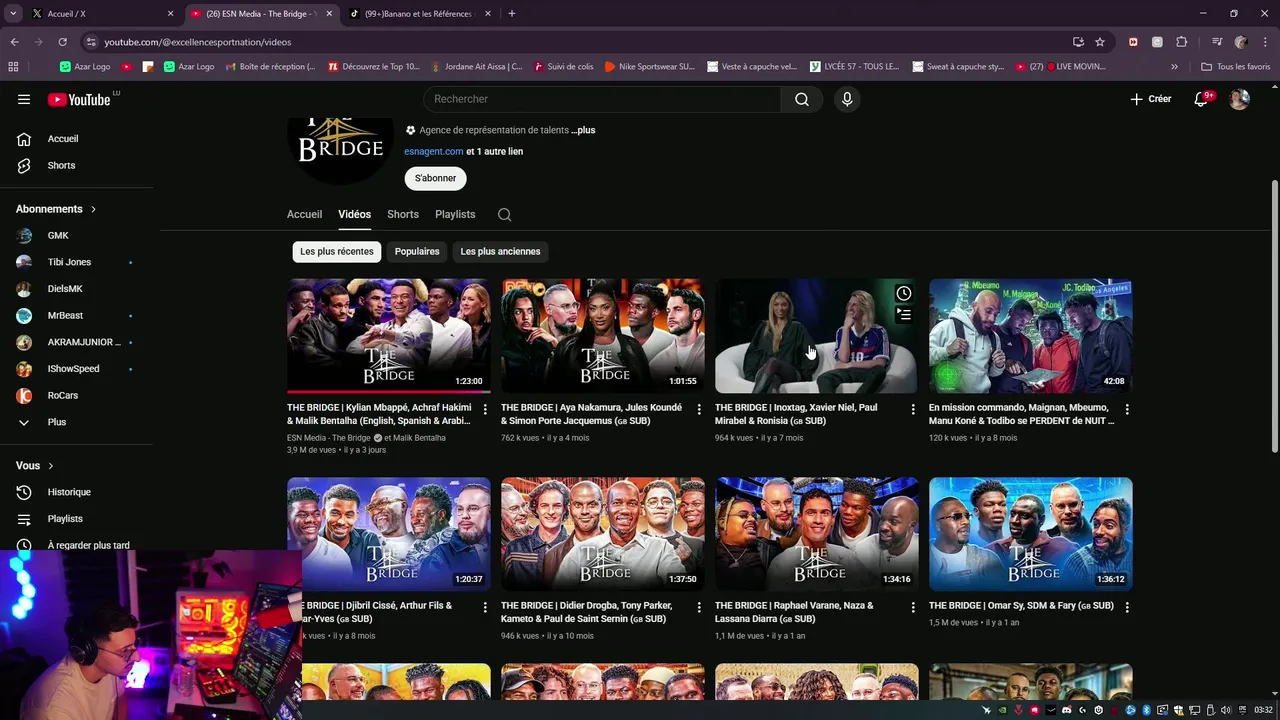Image resolution: width=1280 pixels, height=720 pixels.
Task: Open options menu for Omar Sy video
Action: pyautogui.click(x=1127, y=607)
